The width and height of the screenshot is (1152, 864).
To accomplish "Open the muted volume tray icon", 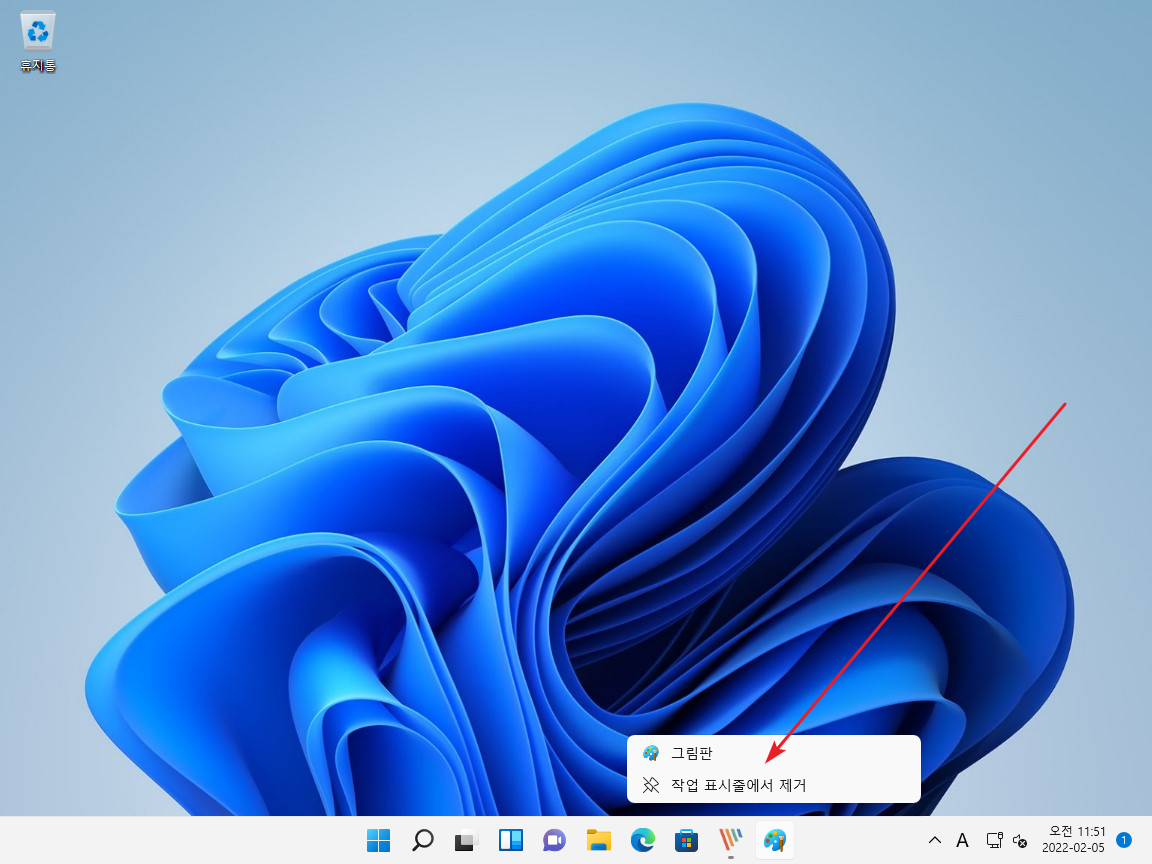I will point(1020,840).
